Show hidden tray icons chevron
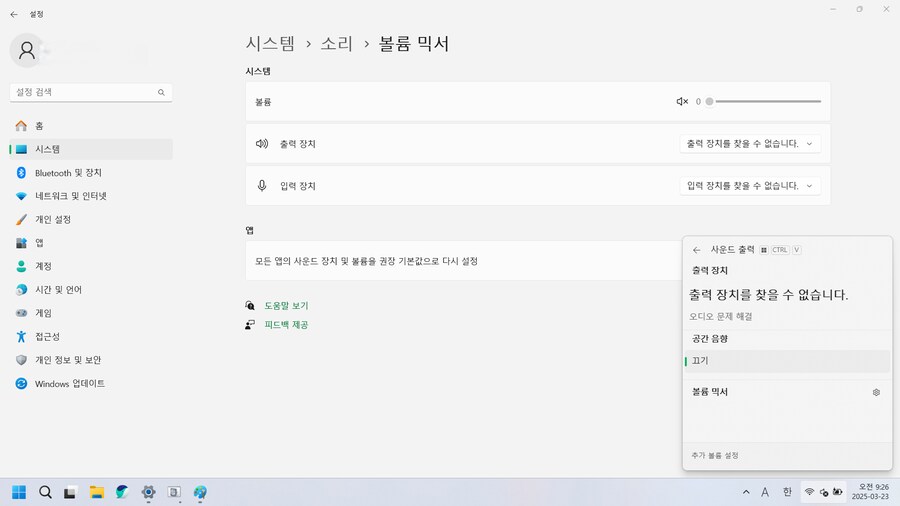 pos(746,492)
